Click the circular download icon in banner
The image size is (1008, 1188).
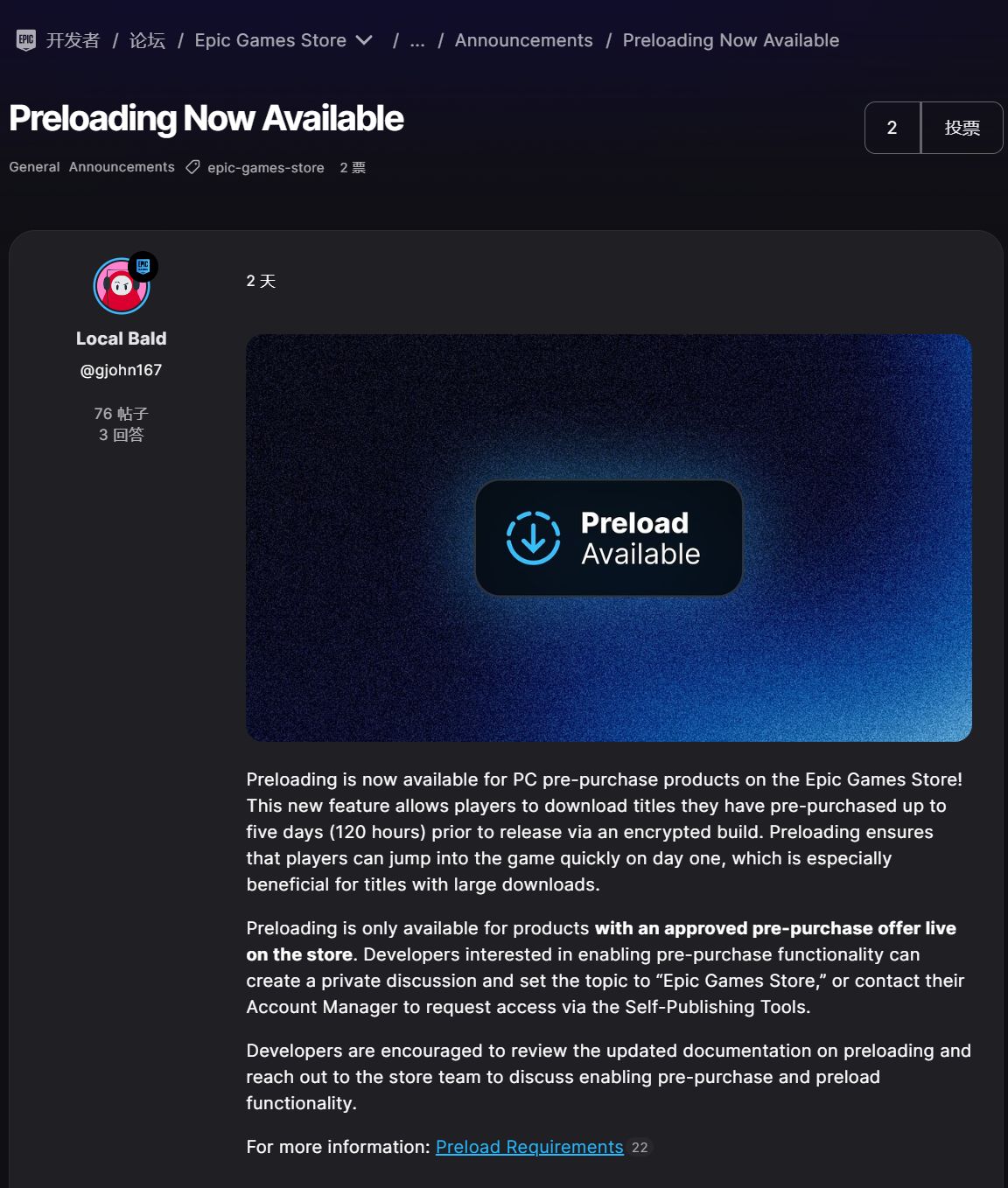point(533,538)
